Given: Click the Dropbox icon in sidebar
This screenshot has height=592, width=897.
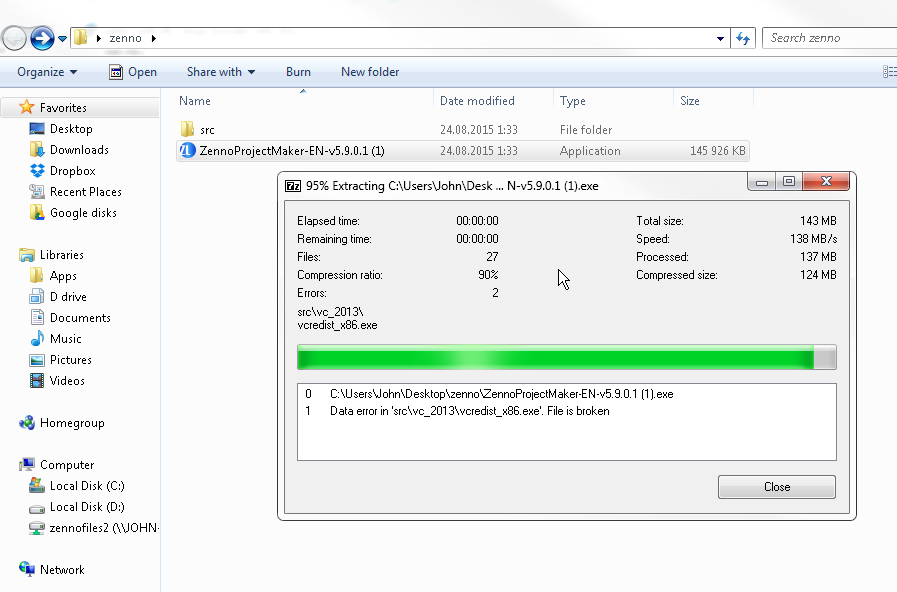Looking at the screenshot, I should click(x=37, y=170).
